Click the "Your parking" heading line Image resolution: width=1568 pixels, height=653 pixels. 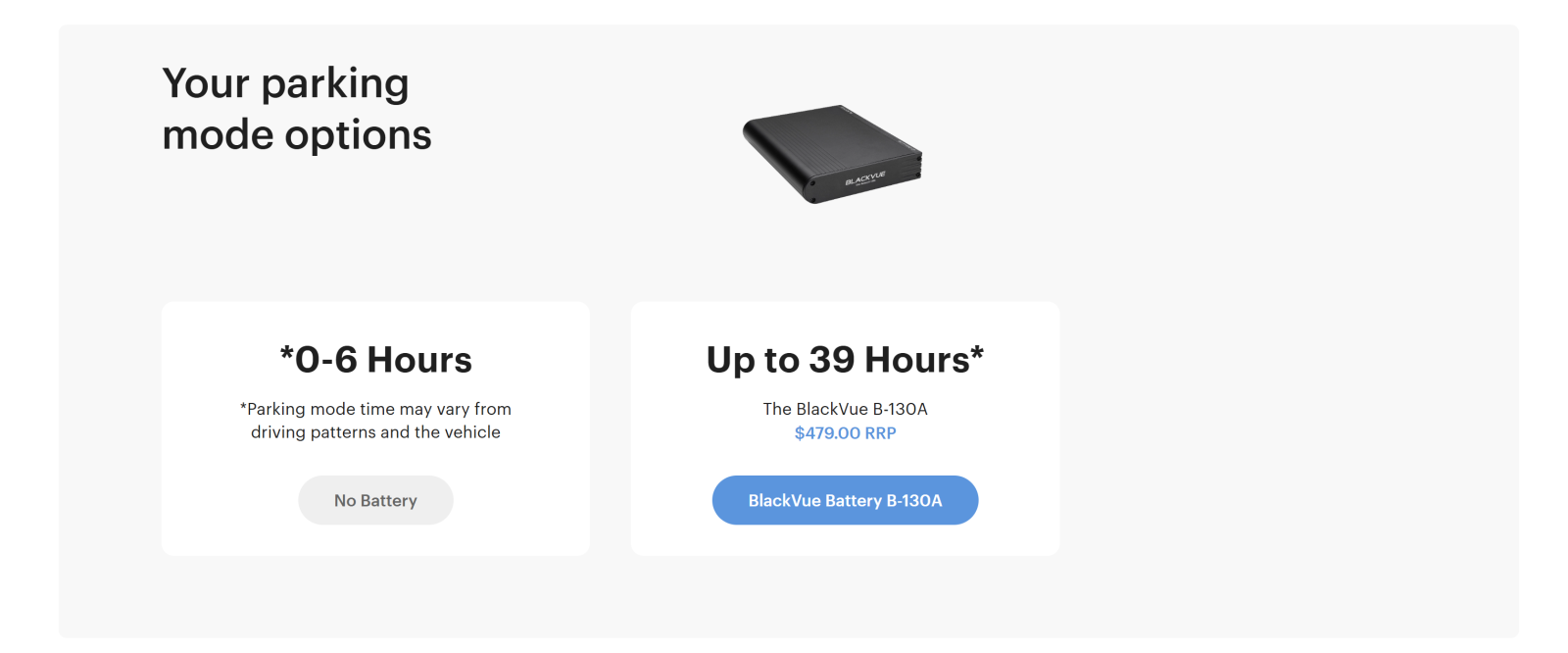tap(285, 83)
